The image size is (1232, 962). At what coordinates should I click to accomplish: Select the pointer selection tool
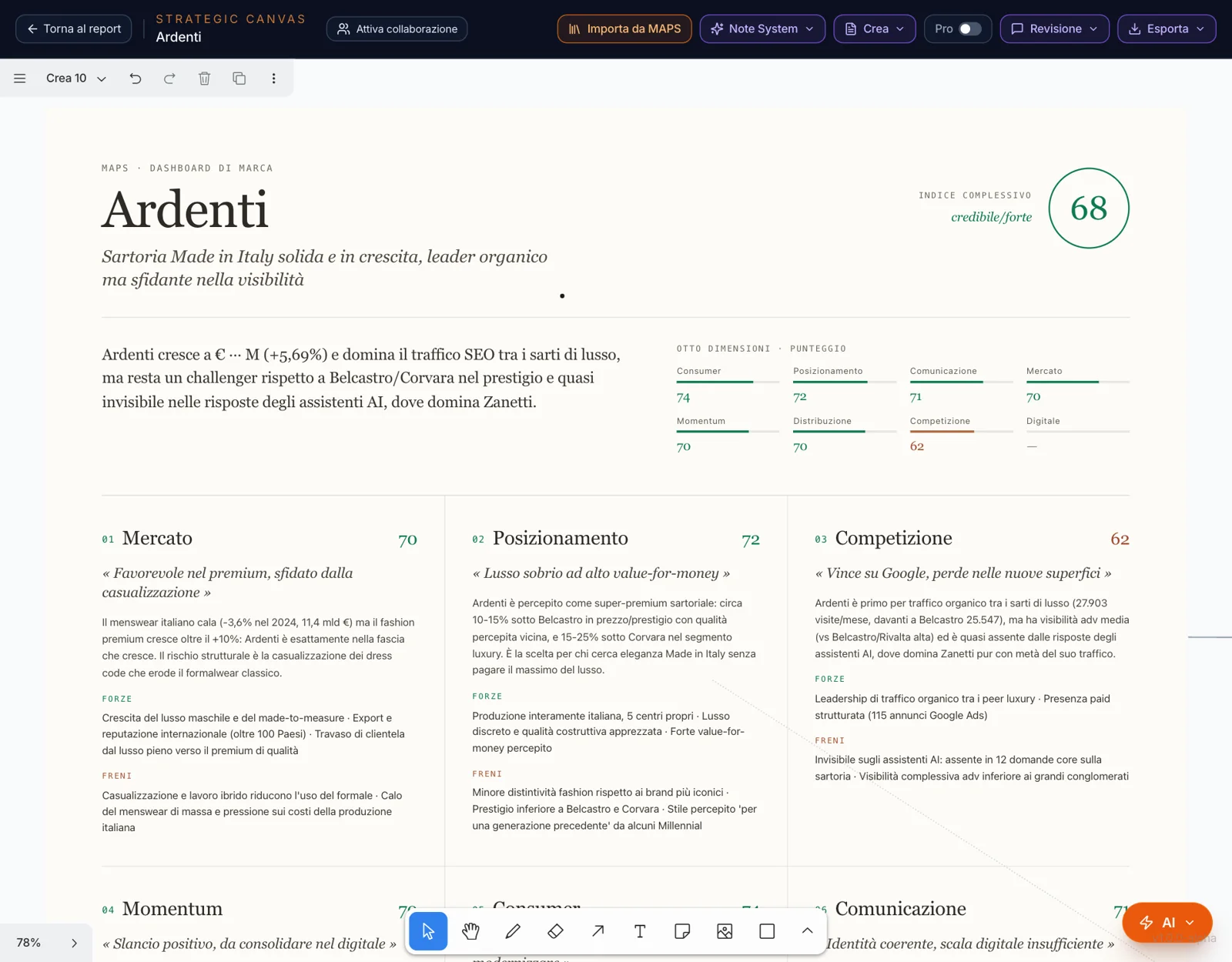coord(428,931)
